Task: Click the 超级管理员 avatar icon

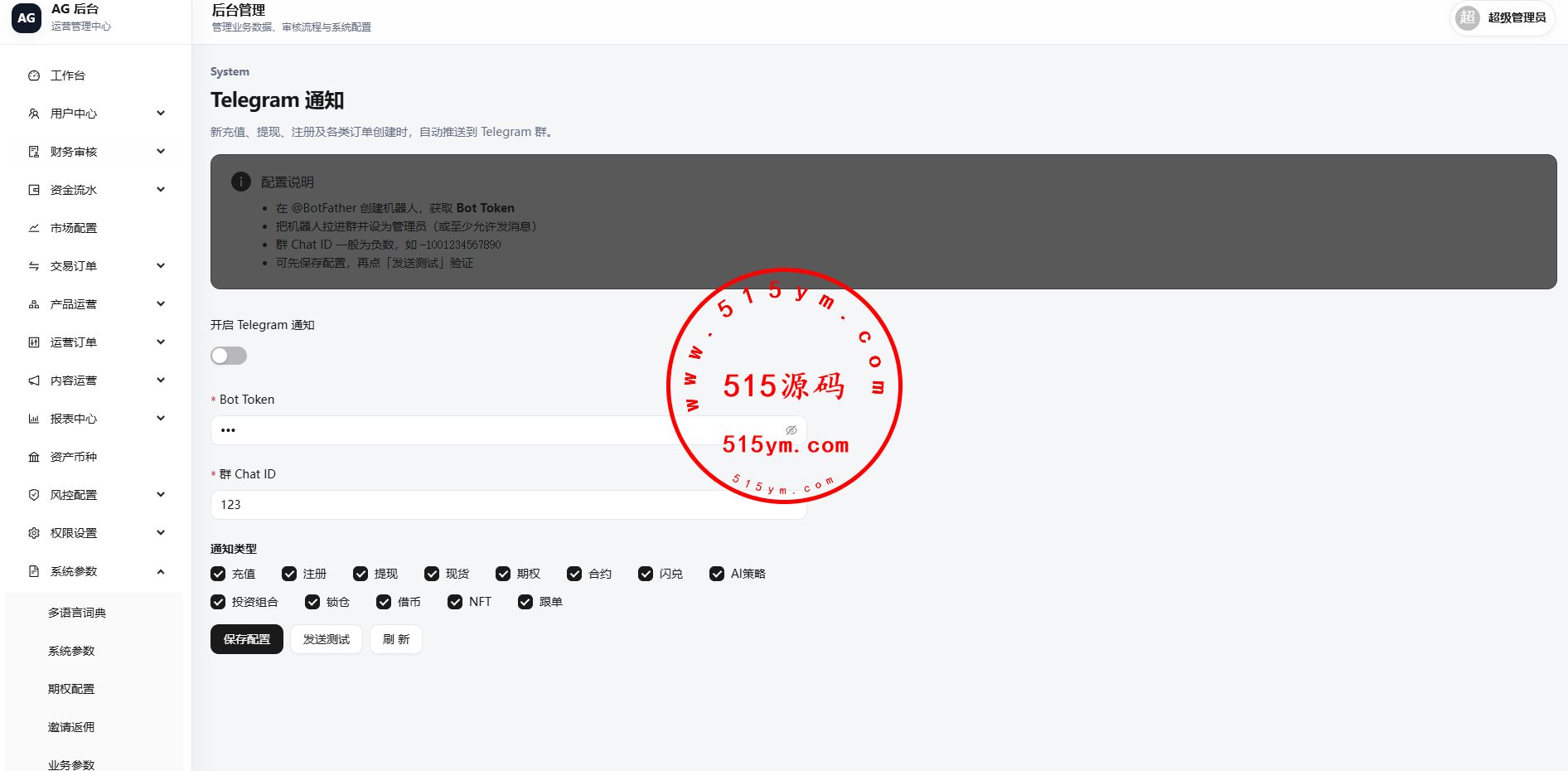Action: [1468, 17]
